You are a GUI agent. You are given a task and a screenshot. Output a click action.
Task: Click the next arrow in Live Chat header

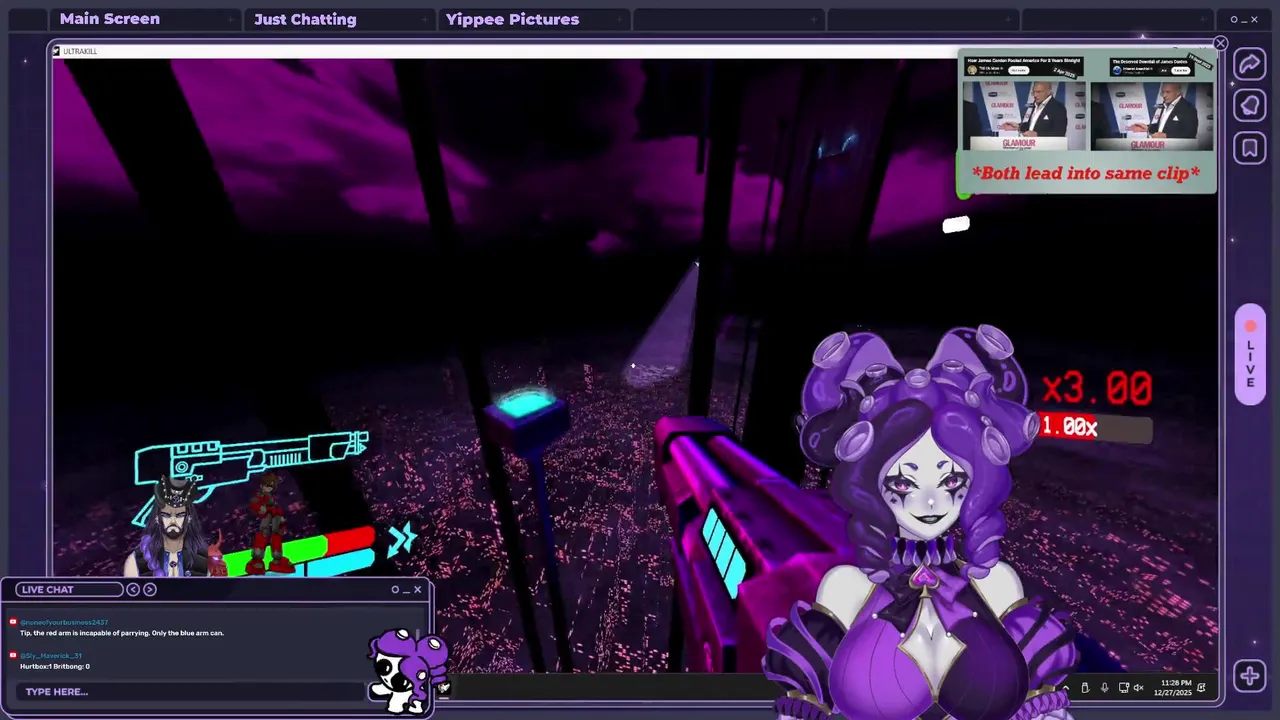[150, 589]
